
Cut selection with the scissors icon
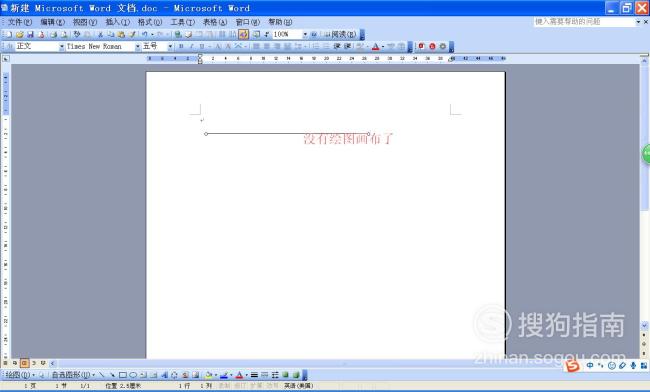100,34
